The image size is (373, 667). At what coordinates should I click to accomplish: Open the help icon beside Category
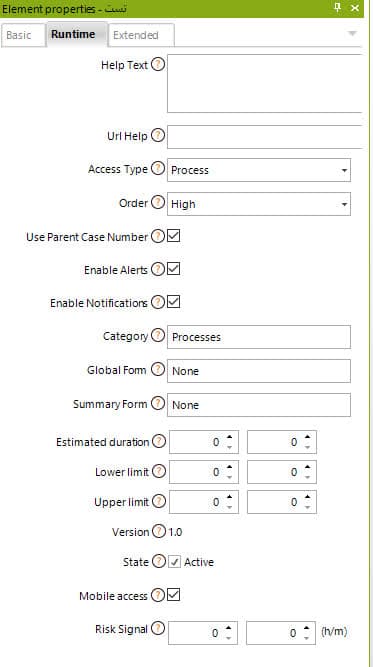[x=158, y=335]
